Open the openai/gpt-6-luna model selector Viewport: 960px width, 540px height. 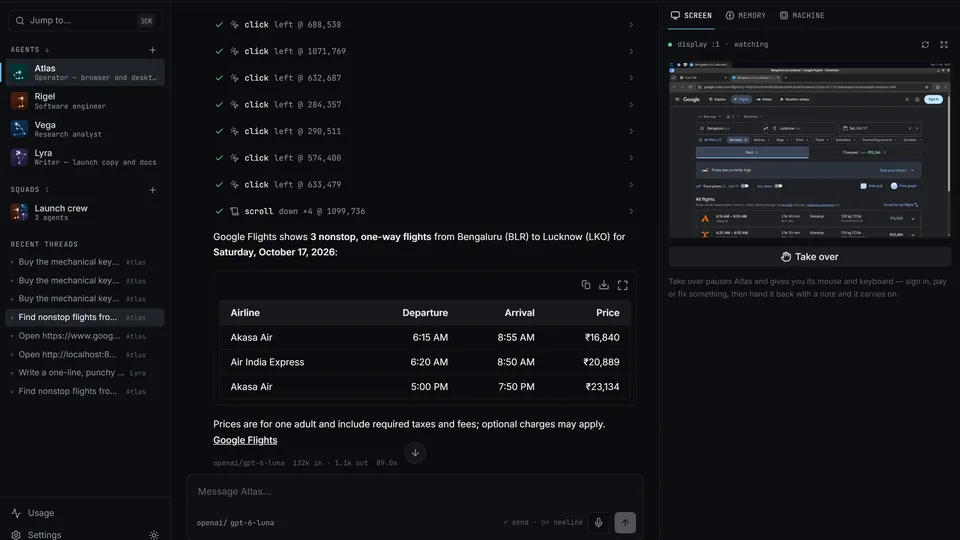click(x=235, y=523)
